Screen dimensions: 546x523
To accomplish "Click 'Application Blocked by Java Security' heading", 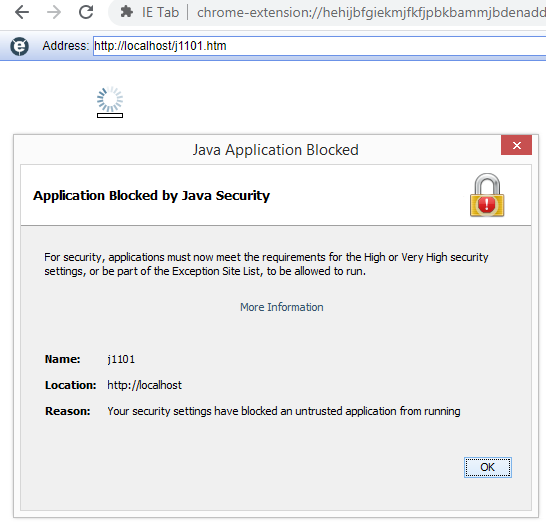I will coord(151,196).
